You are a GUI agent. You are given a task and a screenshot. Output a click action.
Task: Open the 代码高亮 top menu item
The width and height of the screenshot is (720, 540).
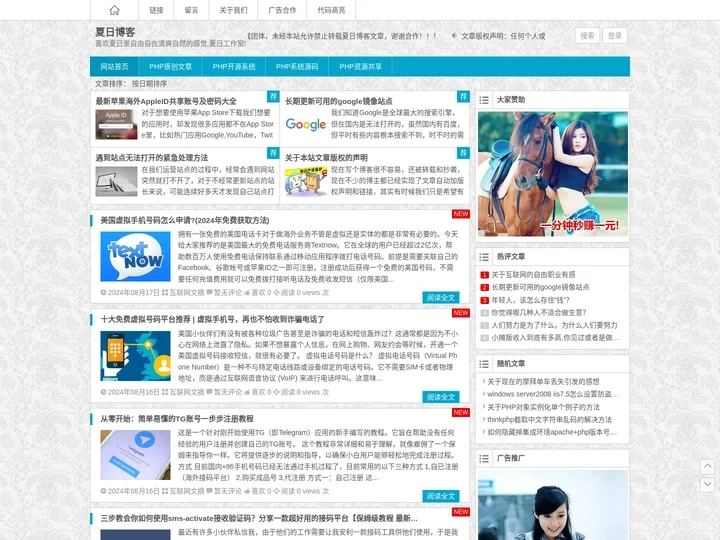coord(331,10)
